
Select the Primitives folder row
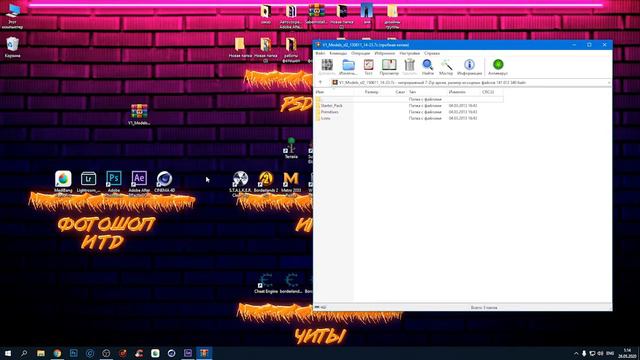(x=409, y=112)
